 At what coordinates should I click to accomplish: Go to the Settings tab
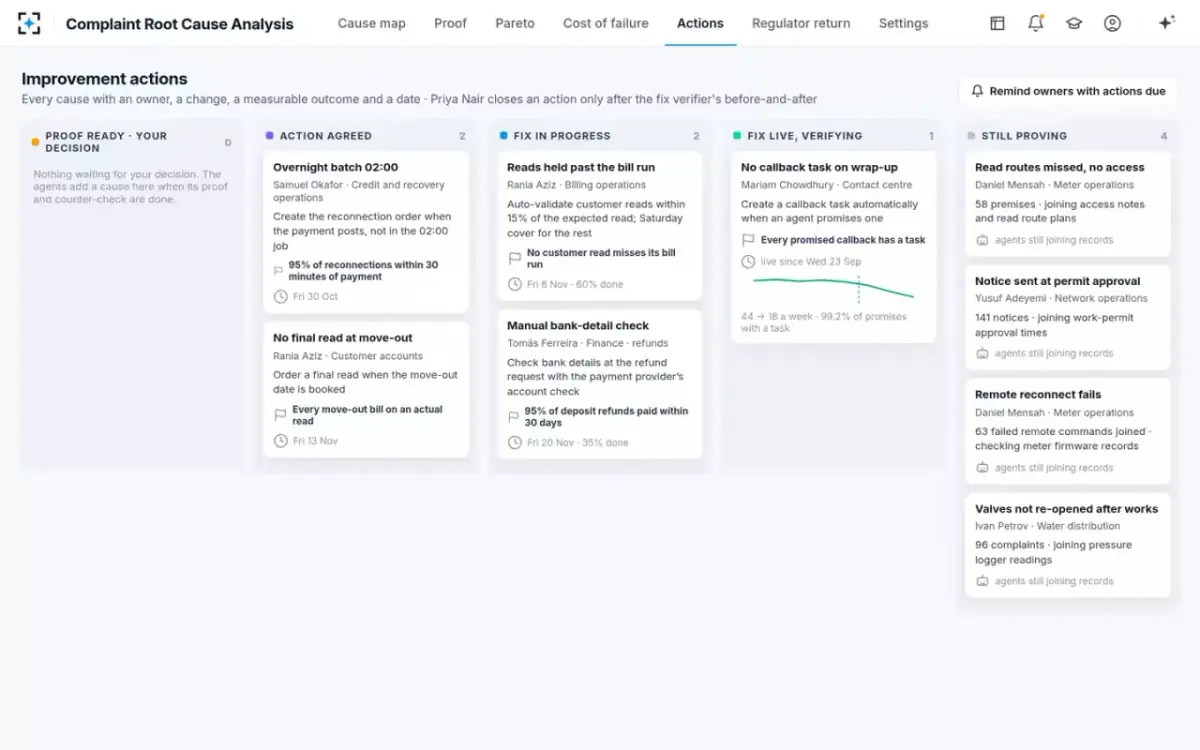tap(903, 23)
